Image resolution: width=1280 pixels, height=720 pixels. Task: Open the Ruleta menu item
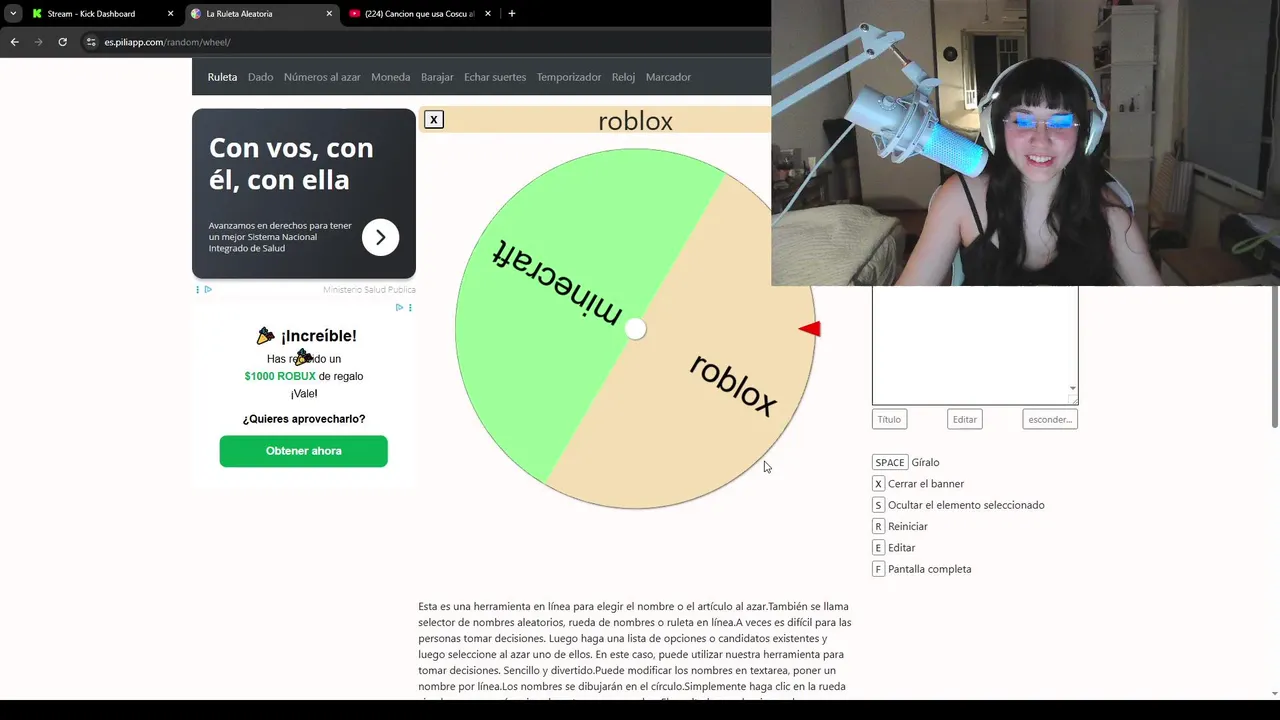[222, 77]
